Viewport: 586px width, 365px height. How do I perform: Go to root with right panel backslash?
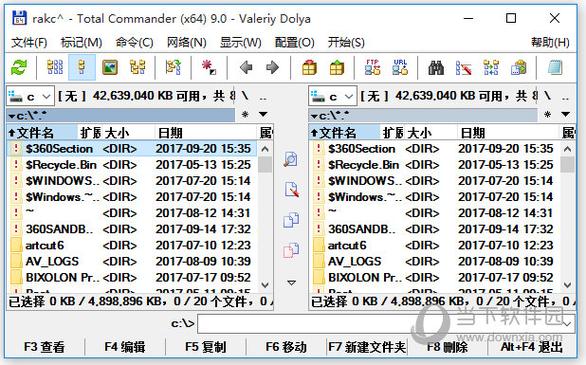547,96
